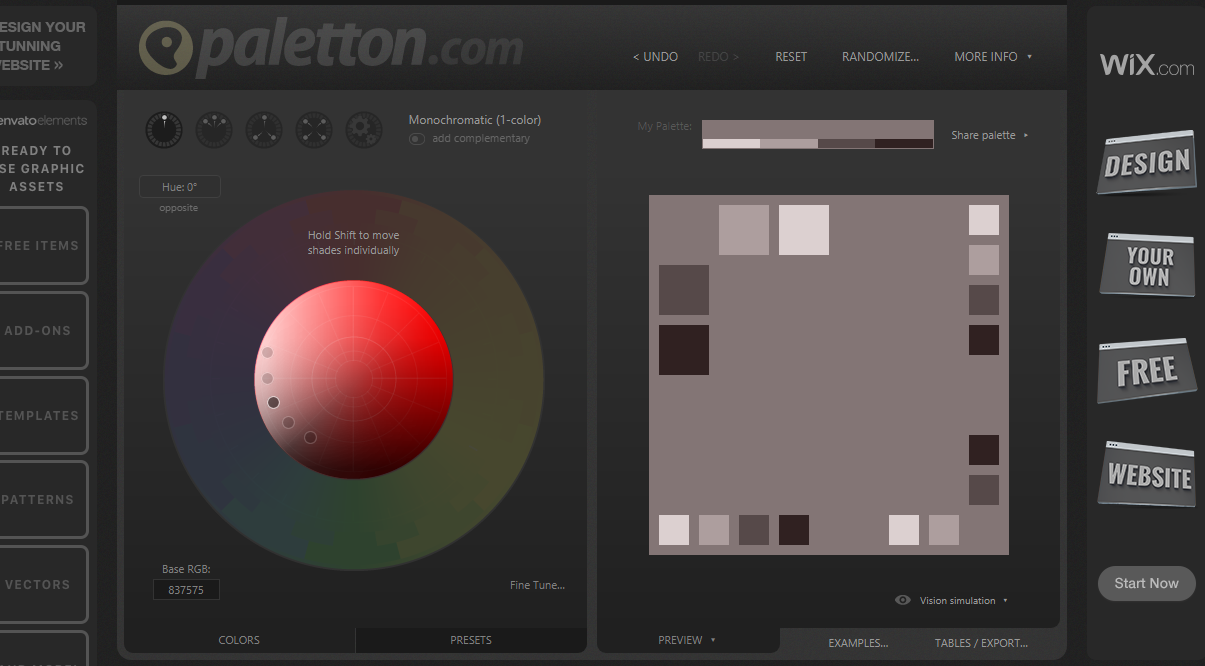Viewport: 1205px width, 666px height.
Task: Select the Triad color mode icon
Action: (x=264, y=130)
